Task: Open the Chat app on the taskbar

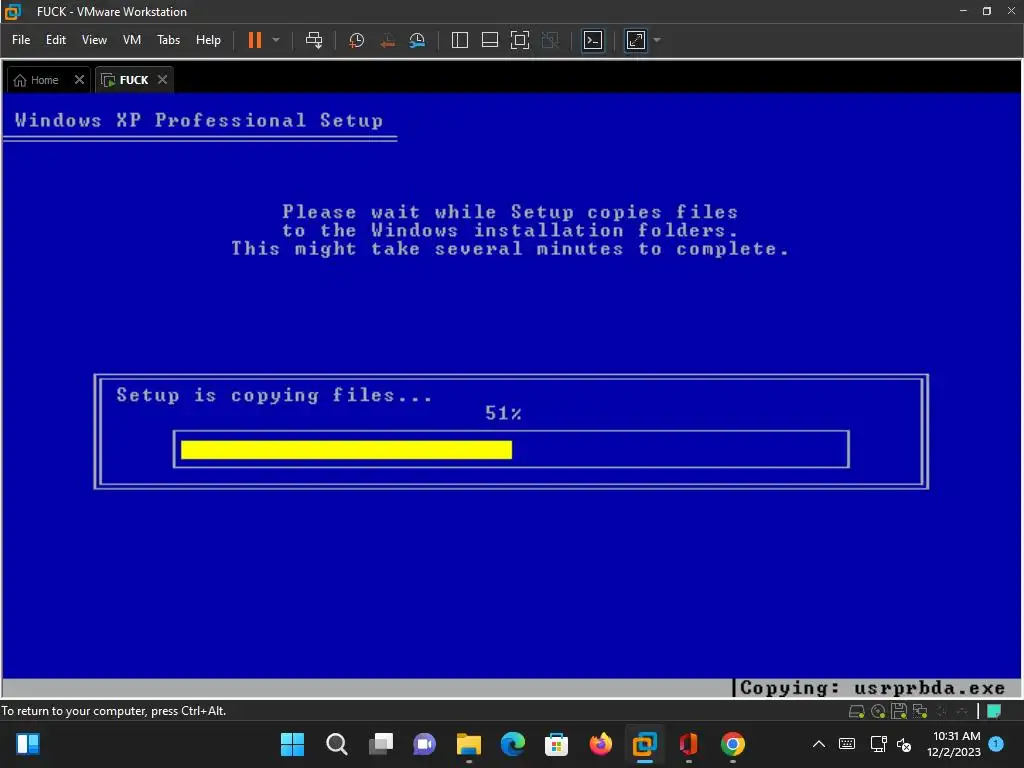Action: click(424, 744)
